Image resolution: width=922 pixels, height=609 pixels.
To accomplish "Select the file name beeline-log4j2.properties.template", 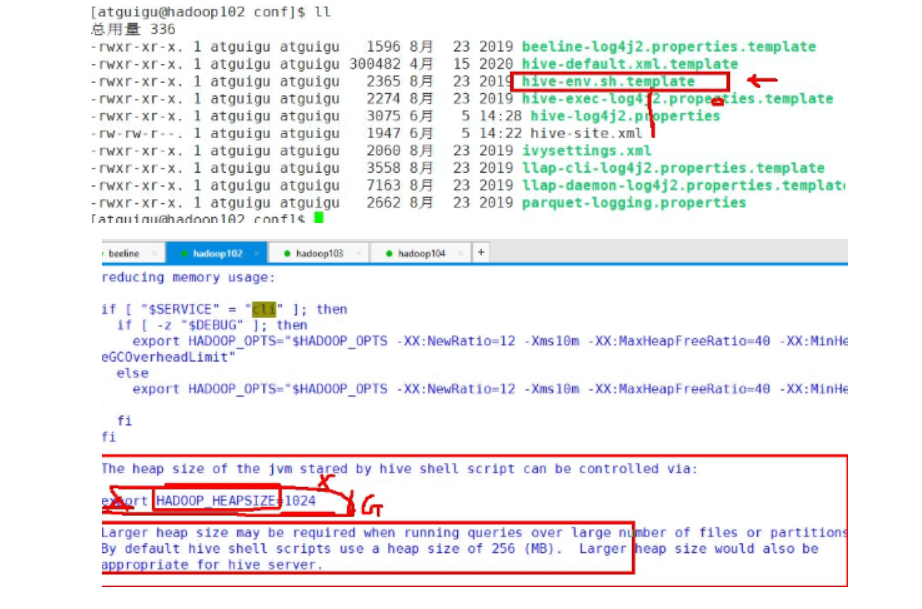I will tap(669, 46).
